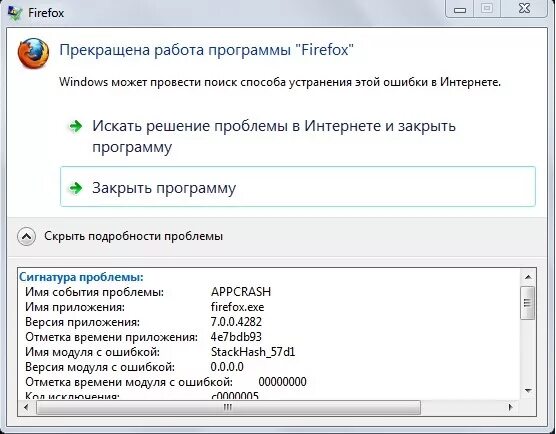The width and height of the screenshot is (556, 434).
Task: Click the firefox.exe application name value
Action: click(x=237, y=307)
